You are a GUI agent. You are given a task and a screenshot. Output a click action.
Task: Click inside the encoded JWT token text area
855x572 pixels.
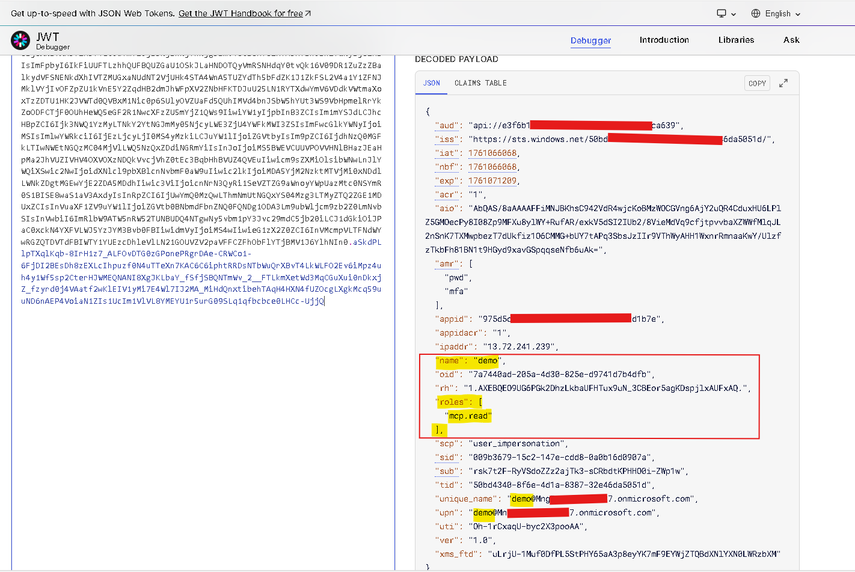point(203,311)
